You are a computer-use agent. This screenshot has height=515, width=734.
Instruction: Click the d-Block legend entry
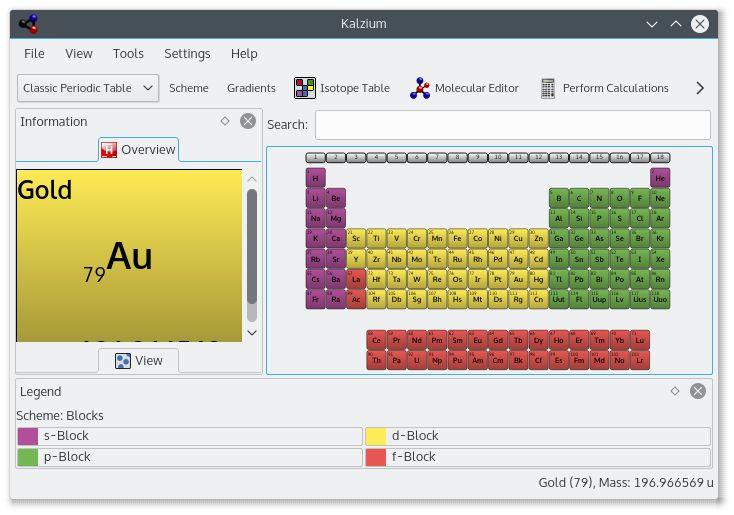pos(538,436)
